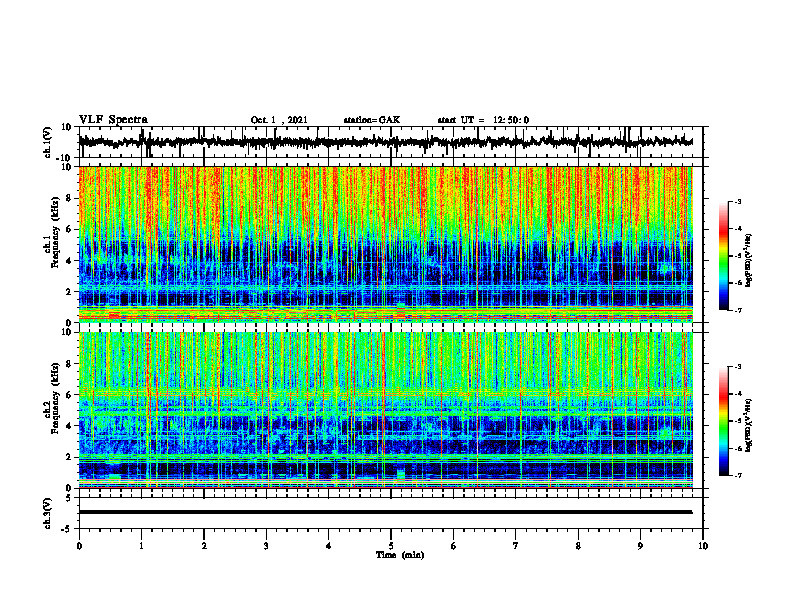792x612 pixels.
Task: Click time axis tick label "4"
Action: pos(328,546)
